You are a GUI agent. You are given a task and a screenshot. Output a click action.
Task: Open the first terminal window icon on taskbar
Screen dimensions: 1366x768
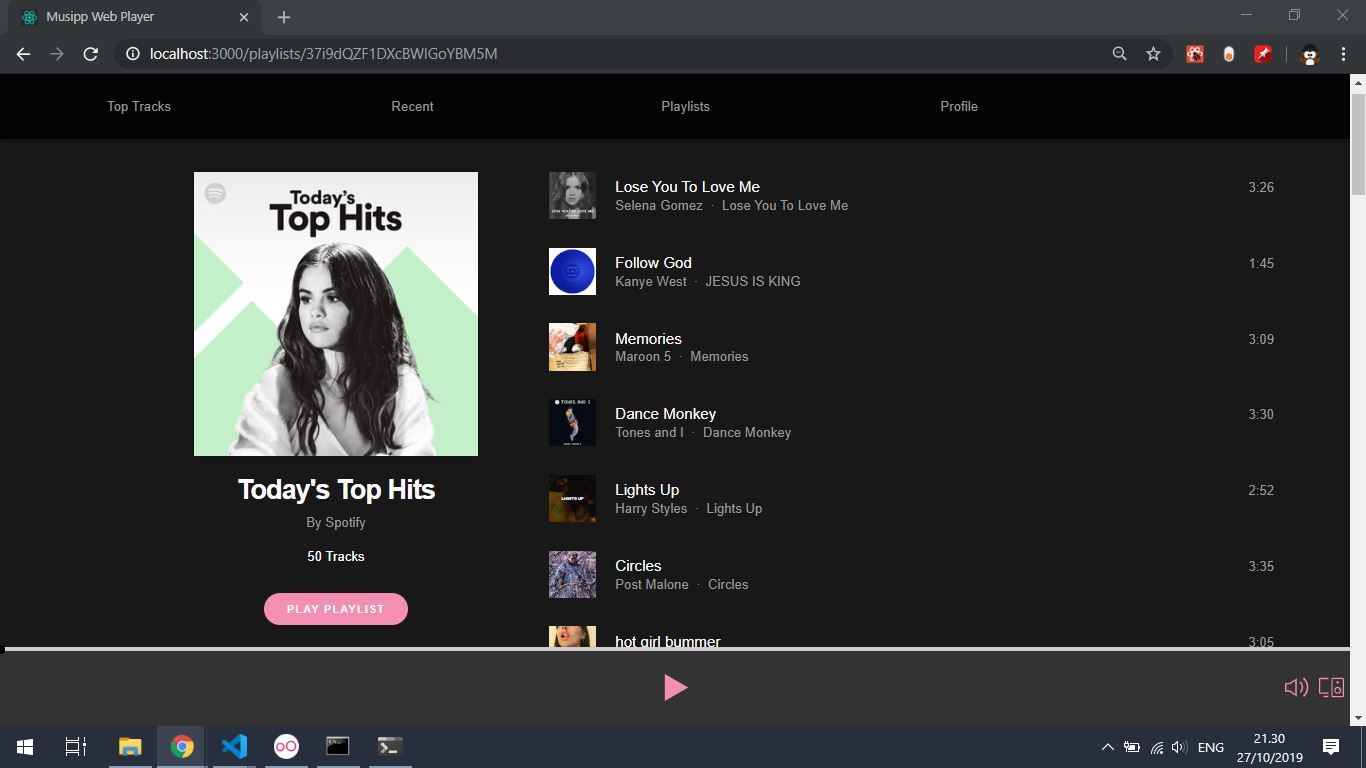338,747
